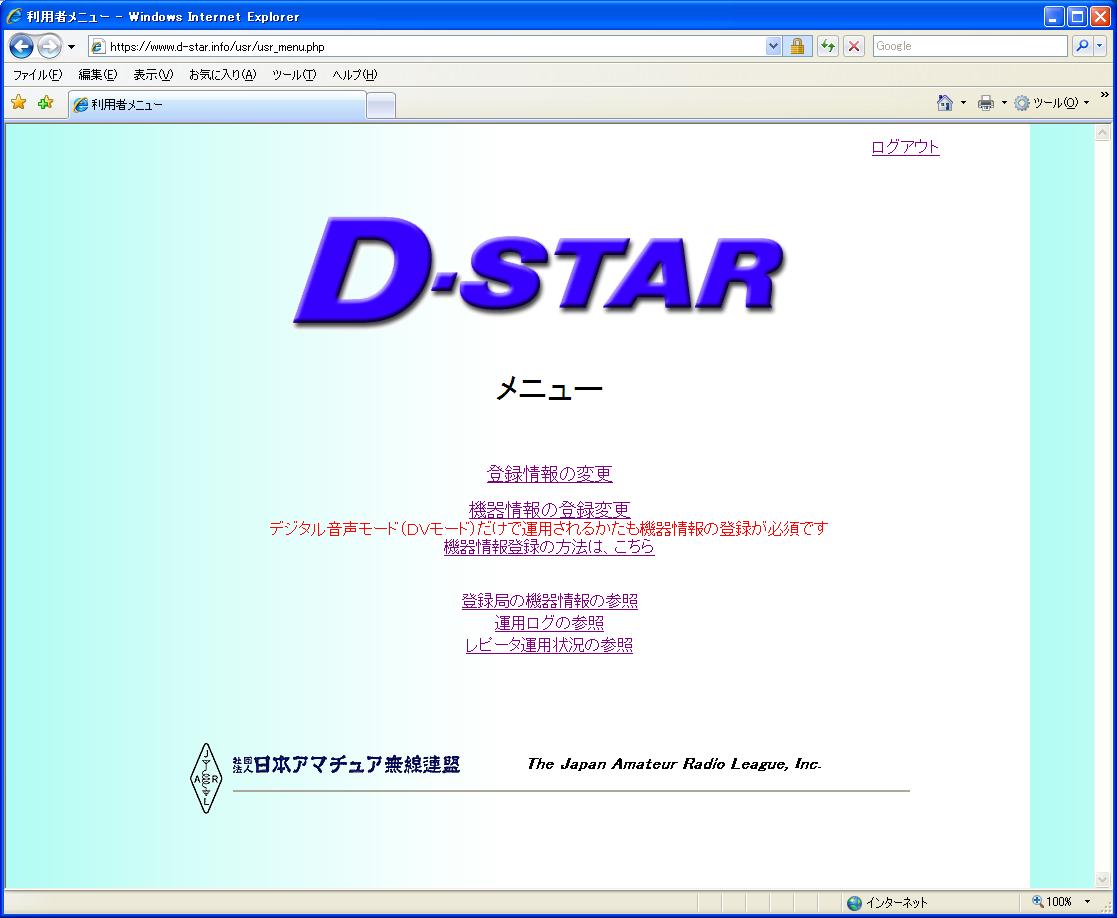
Task: Open a new blank tab
Action: [x=381, y=105]
